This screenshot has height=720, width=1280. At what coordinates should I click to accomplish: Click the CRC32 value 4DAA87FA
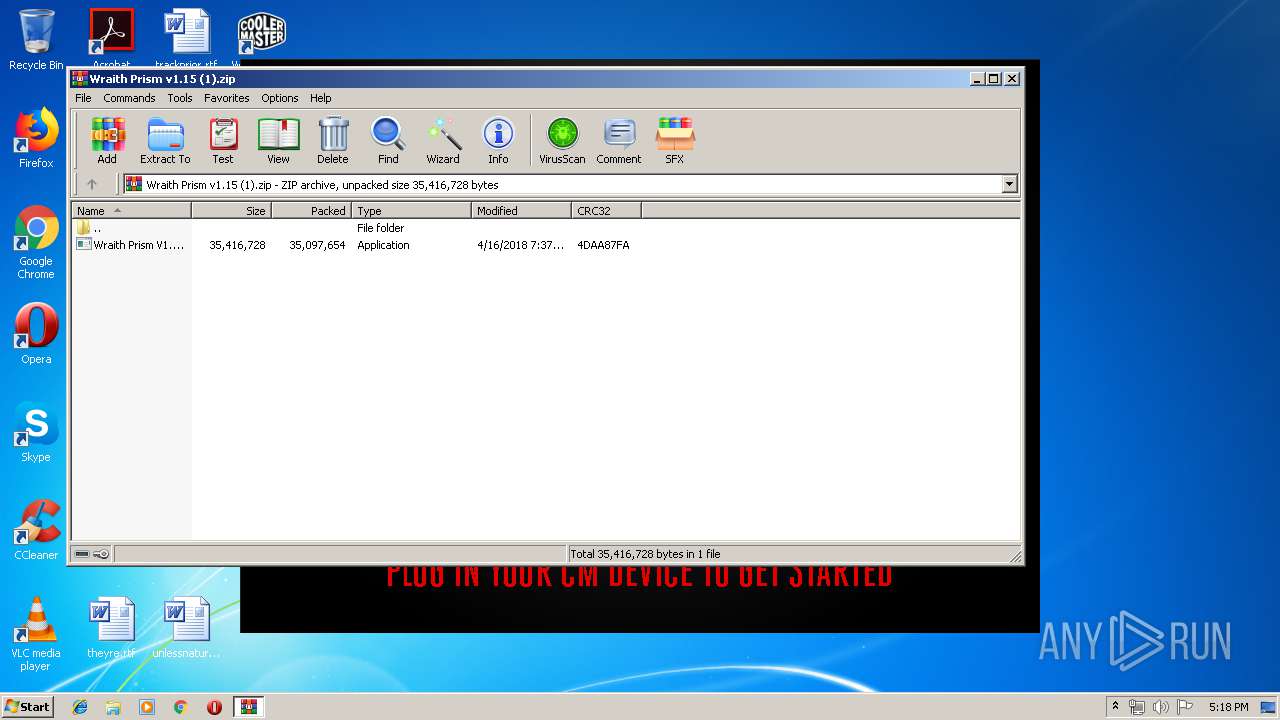(x=603, y=245)
